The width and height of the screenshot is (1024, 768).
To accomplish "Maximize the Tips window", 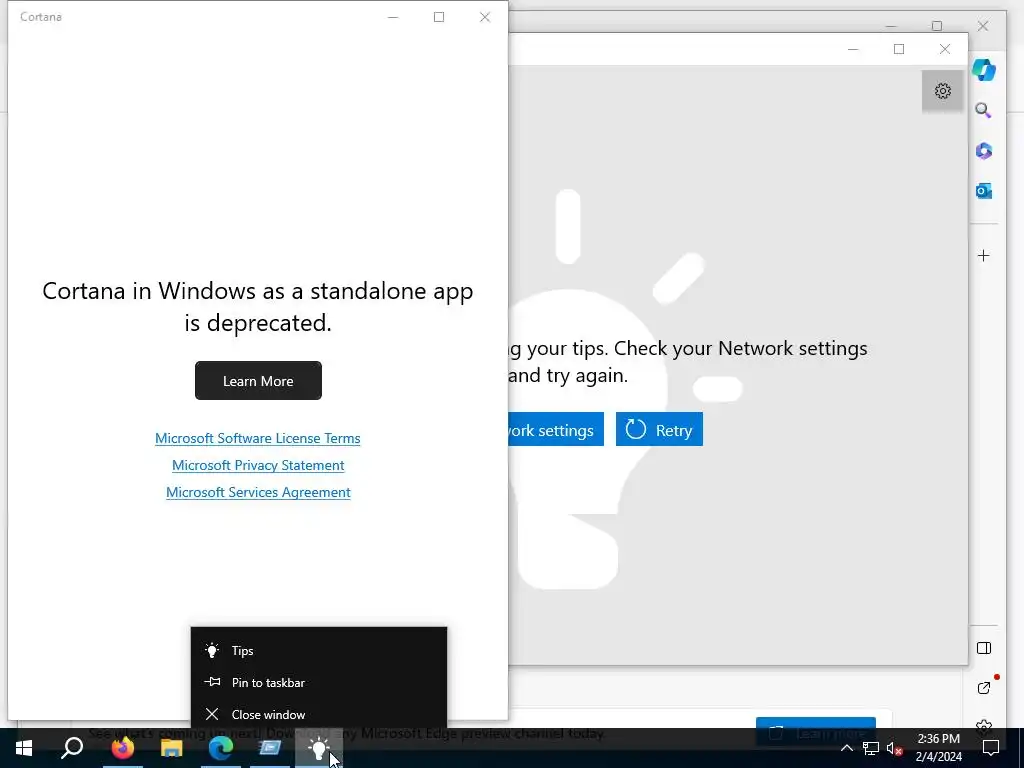I will (899, 49).
